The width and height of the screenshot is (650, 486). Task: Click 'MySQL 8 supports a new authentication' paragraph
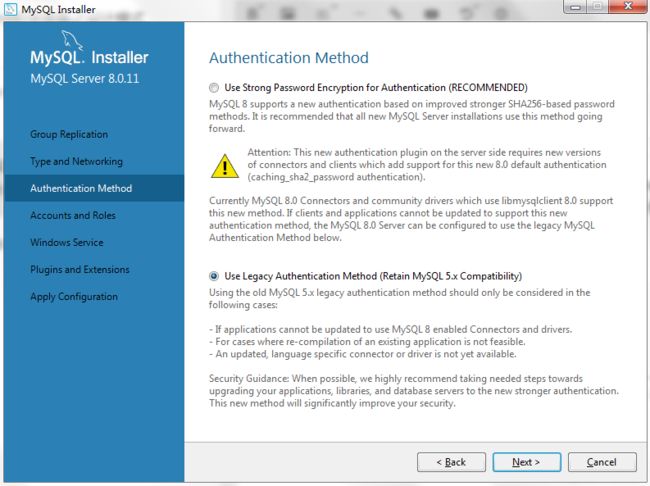(412, 116)
